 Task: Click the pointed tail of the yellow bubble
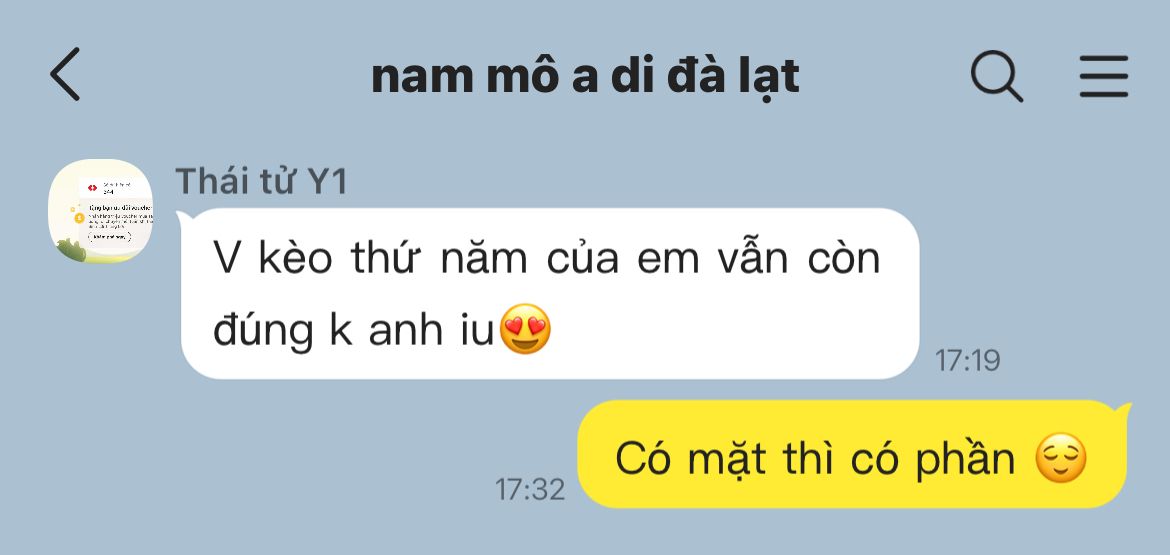tap(1122, 413)
